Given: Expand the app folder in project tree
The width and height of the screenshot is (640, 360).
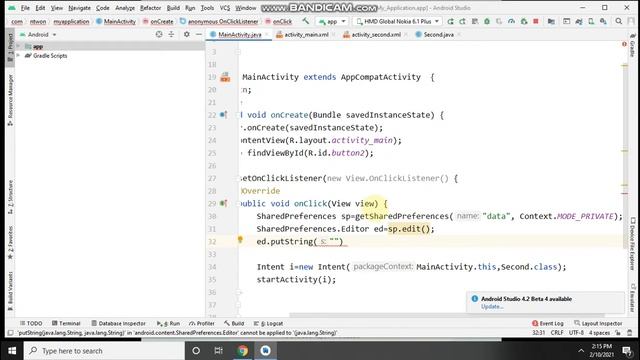Looking at the screenshot, I should [x=18, y=46].
